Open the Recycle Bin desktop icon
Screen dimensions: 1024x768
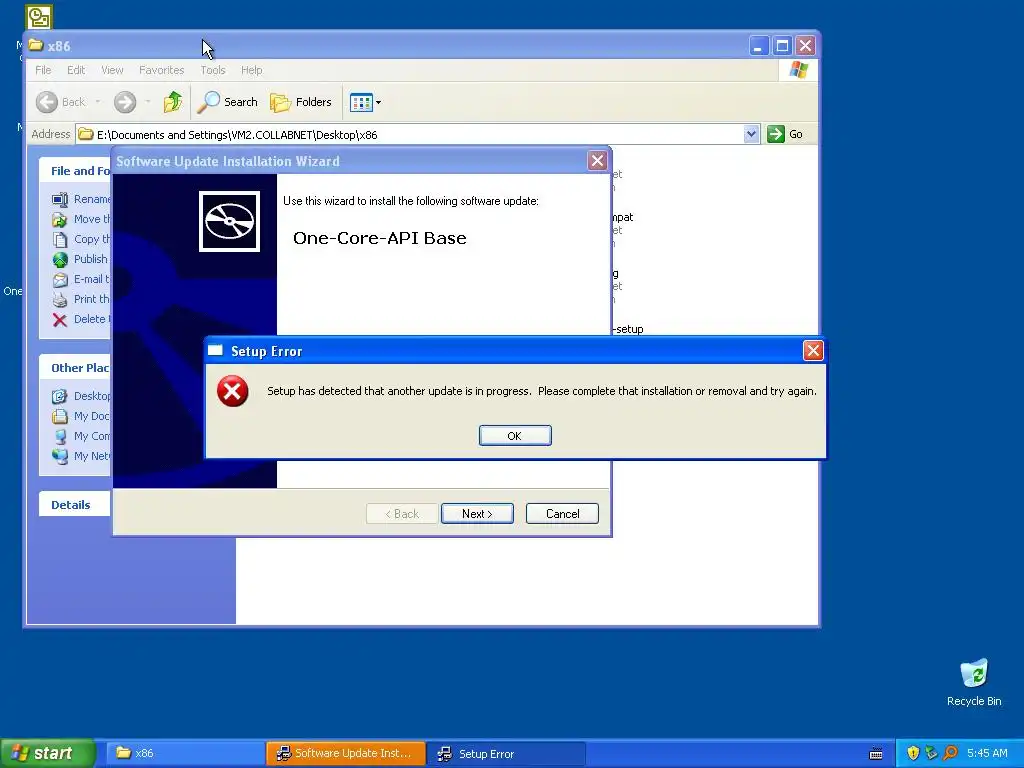click(x=974, y=682)
